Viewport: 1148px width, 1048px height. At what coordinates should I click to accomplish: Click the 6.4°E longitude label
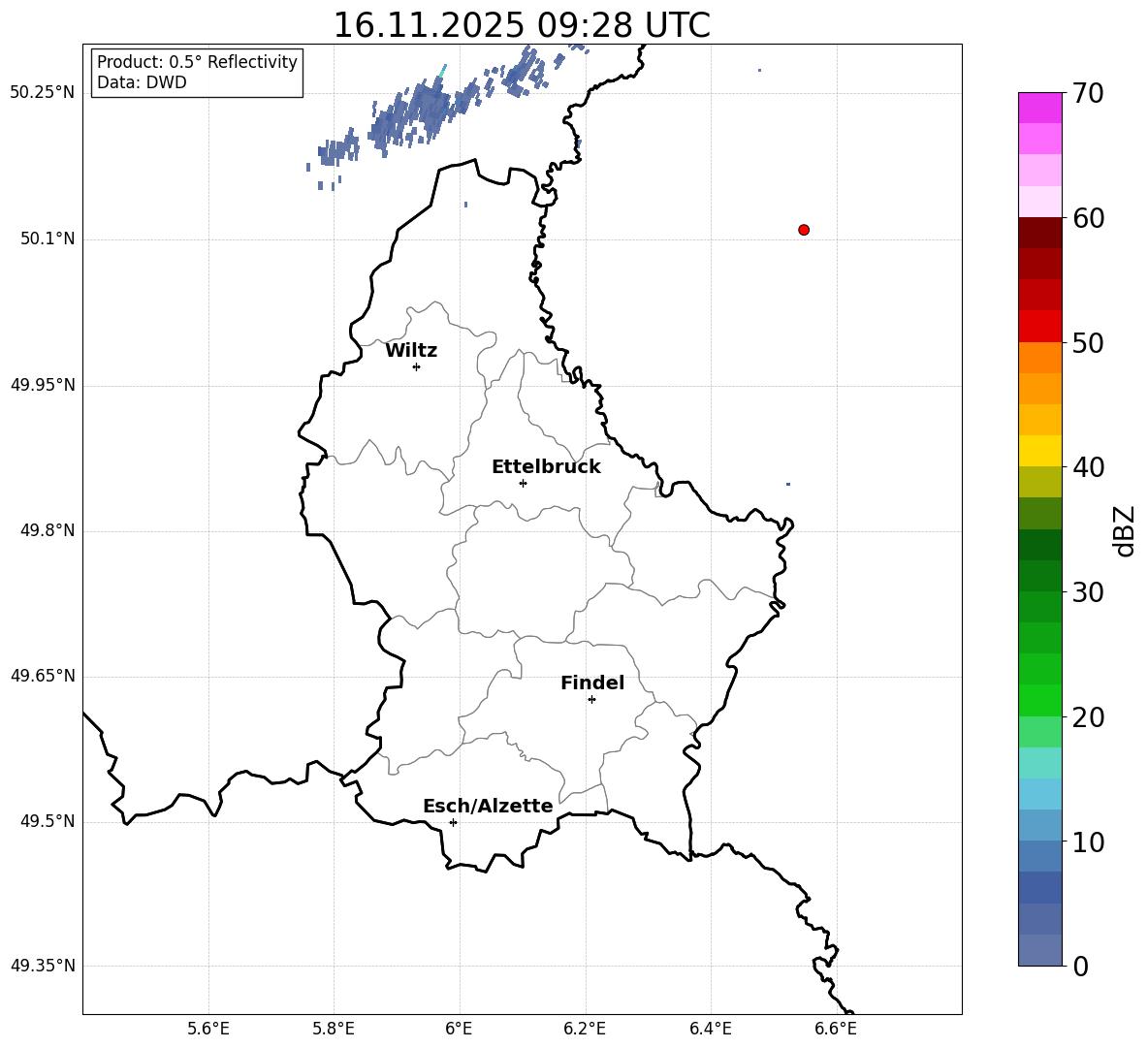coord(711,1029)
